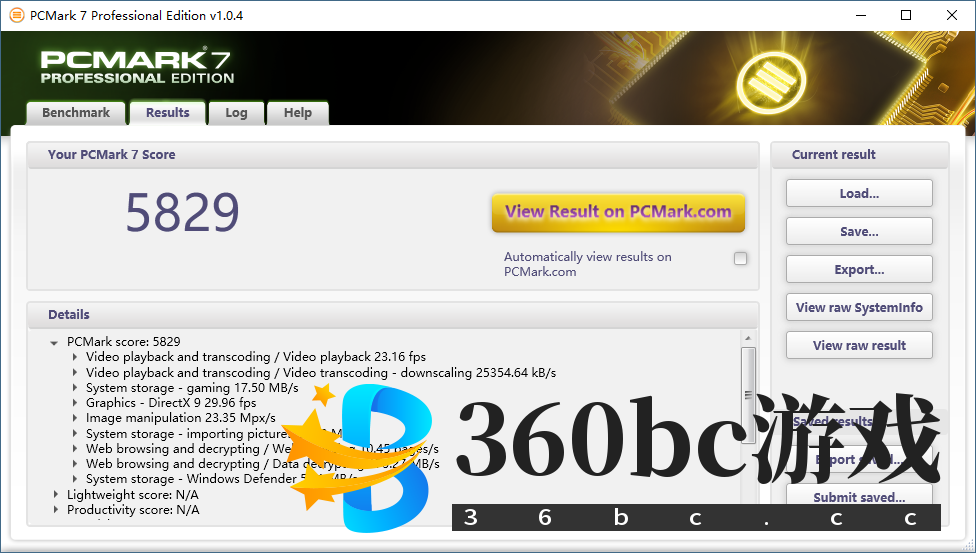This screenshot has height=553, width=976.
Task: Open the Help tab
Action: [x=297, y=113]
